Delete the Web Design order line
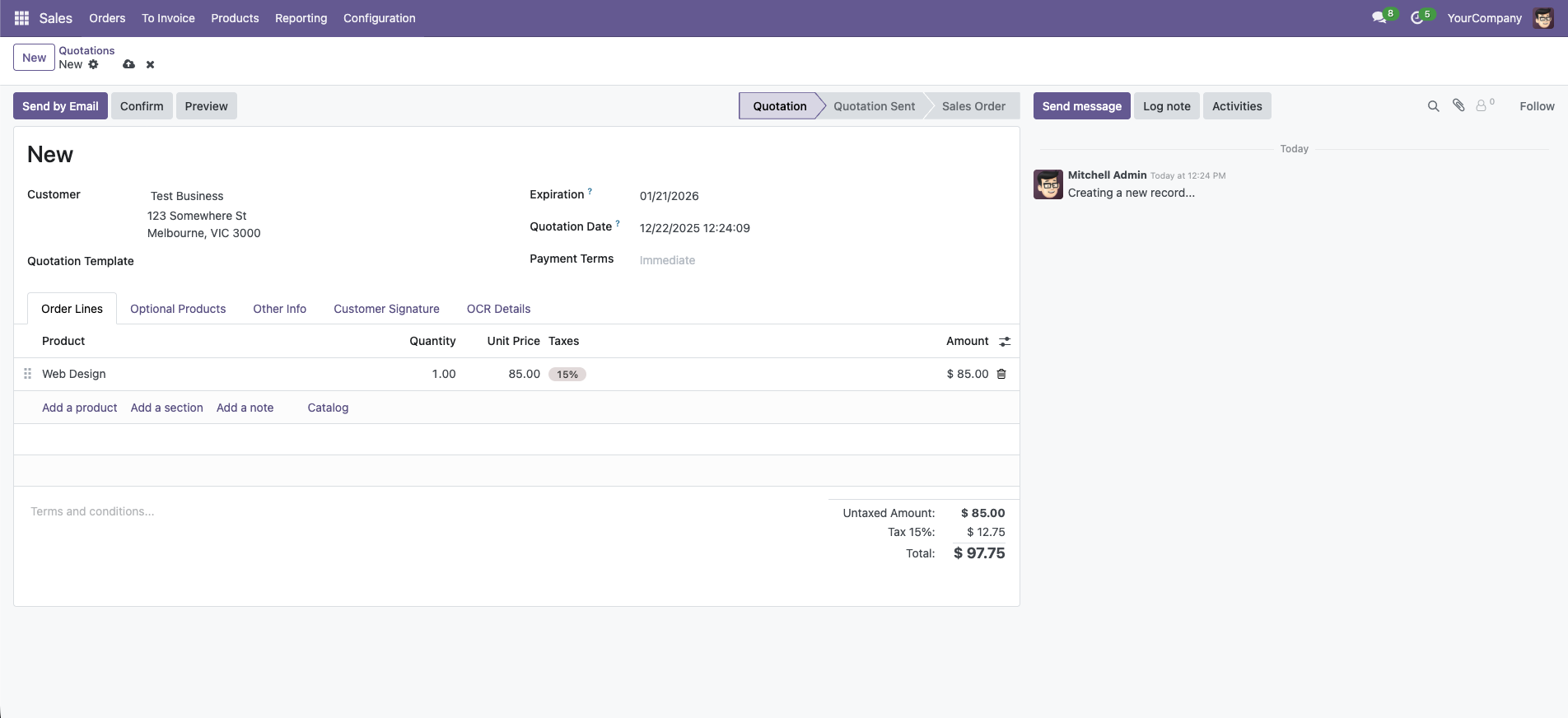The image size is (1568, 718). (1001, 374)
